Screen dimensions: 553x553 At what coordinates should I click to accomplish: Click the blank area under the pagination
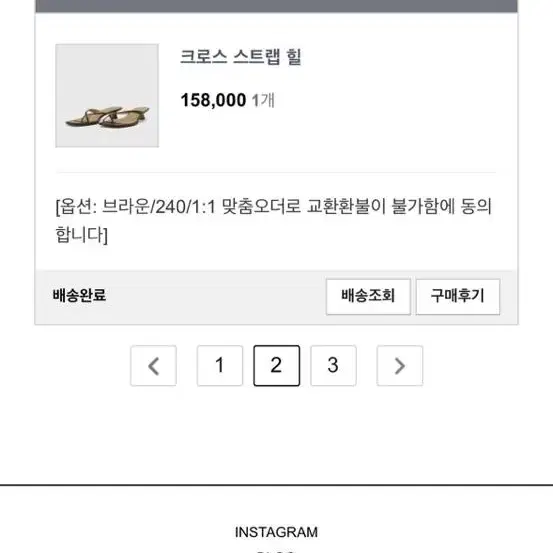pos(276,436)
